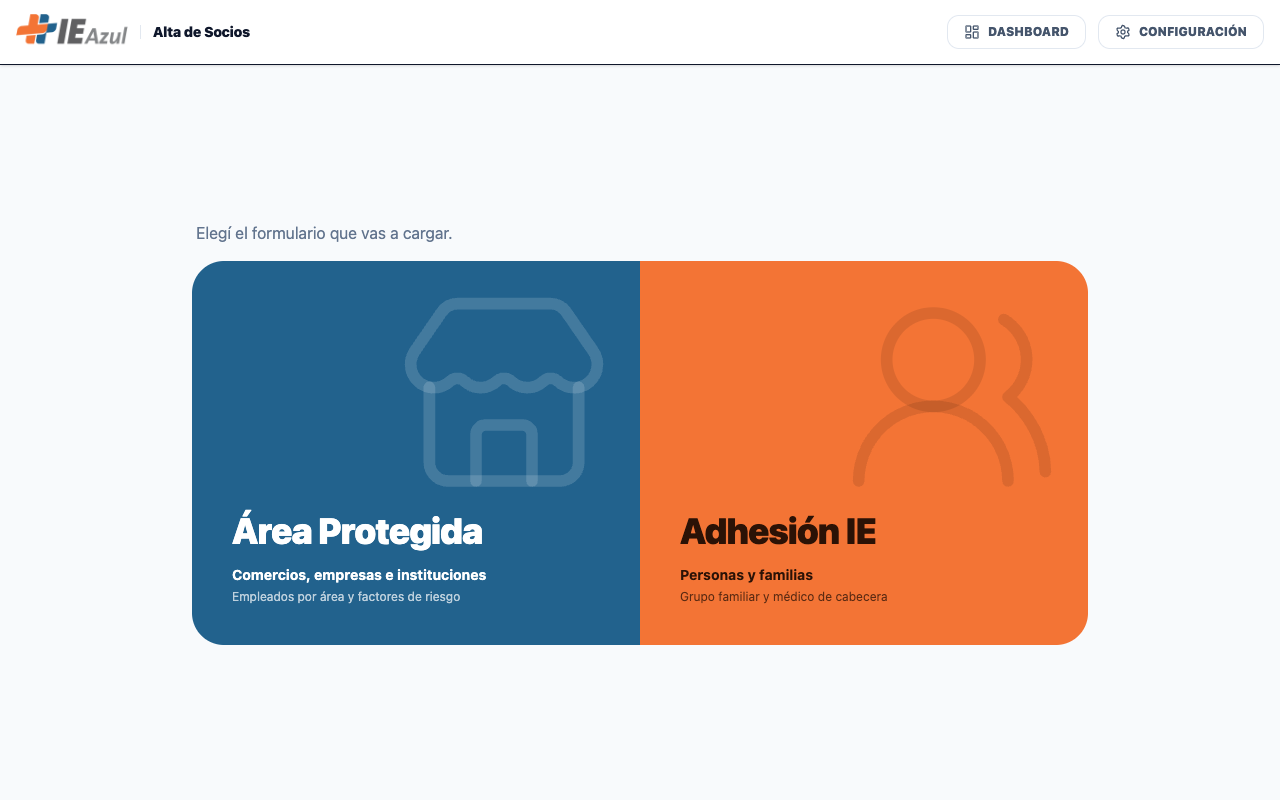1280x800 pixels.
Task: Click the people icon on Adhesión IE card
Action: 952,397
